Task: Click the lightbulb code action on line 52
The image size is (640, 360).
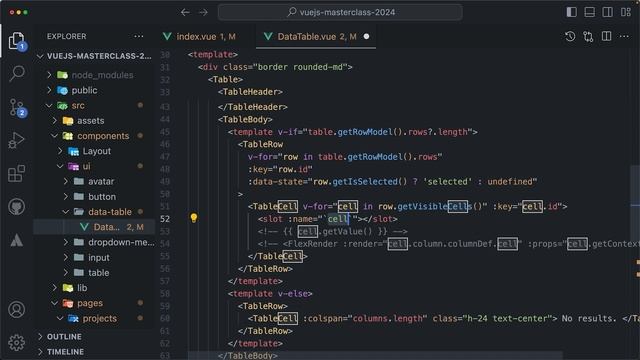Action: 194,218
